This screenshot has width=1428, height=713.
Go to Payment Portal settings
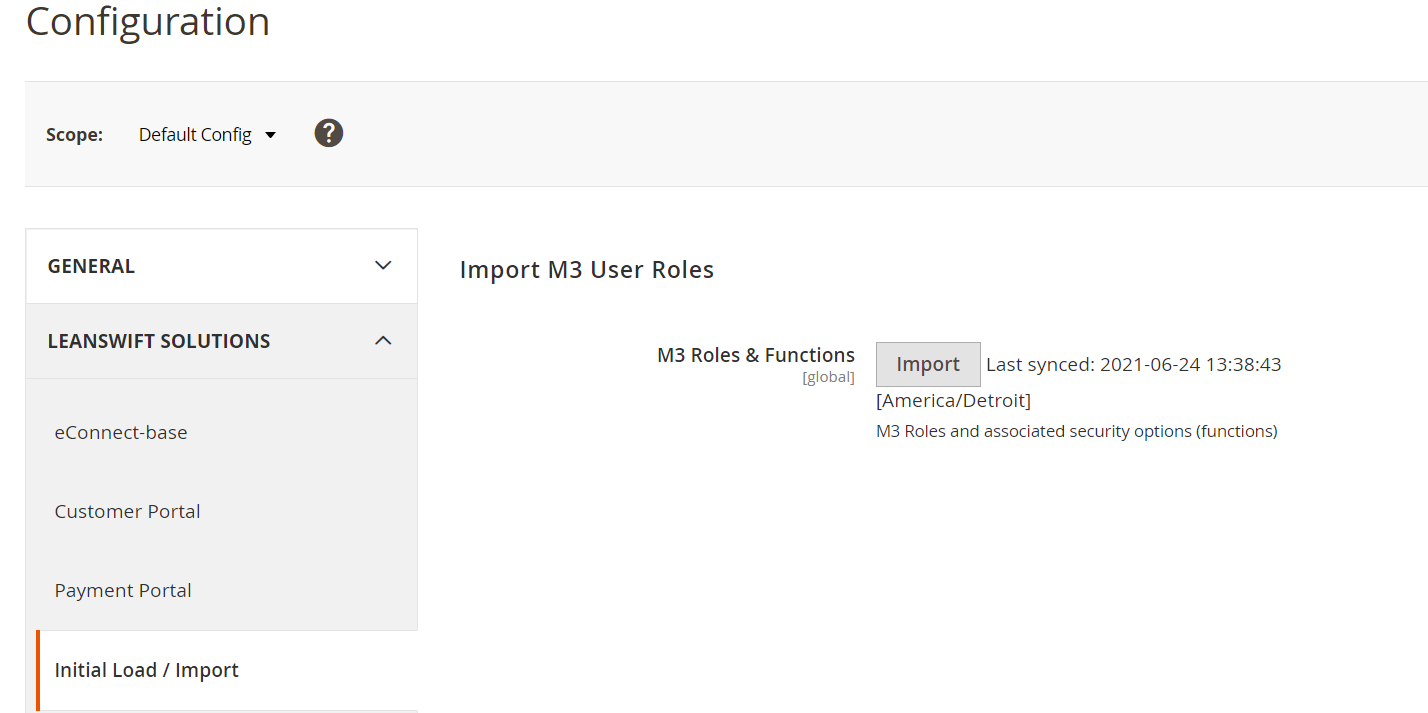[123, 590]
